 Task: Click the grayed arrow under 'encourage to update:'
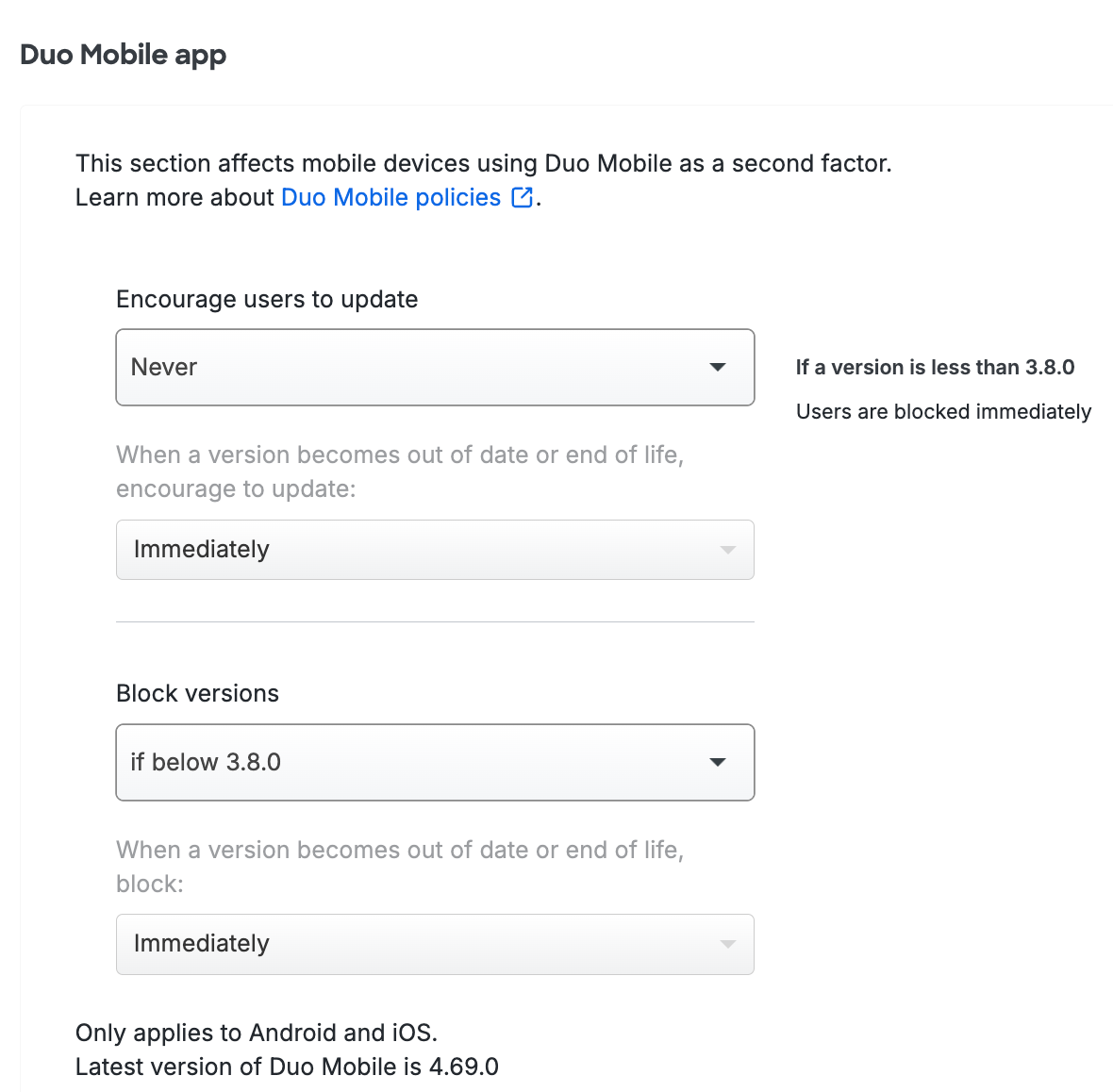coord(727,550)
